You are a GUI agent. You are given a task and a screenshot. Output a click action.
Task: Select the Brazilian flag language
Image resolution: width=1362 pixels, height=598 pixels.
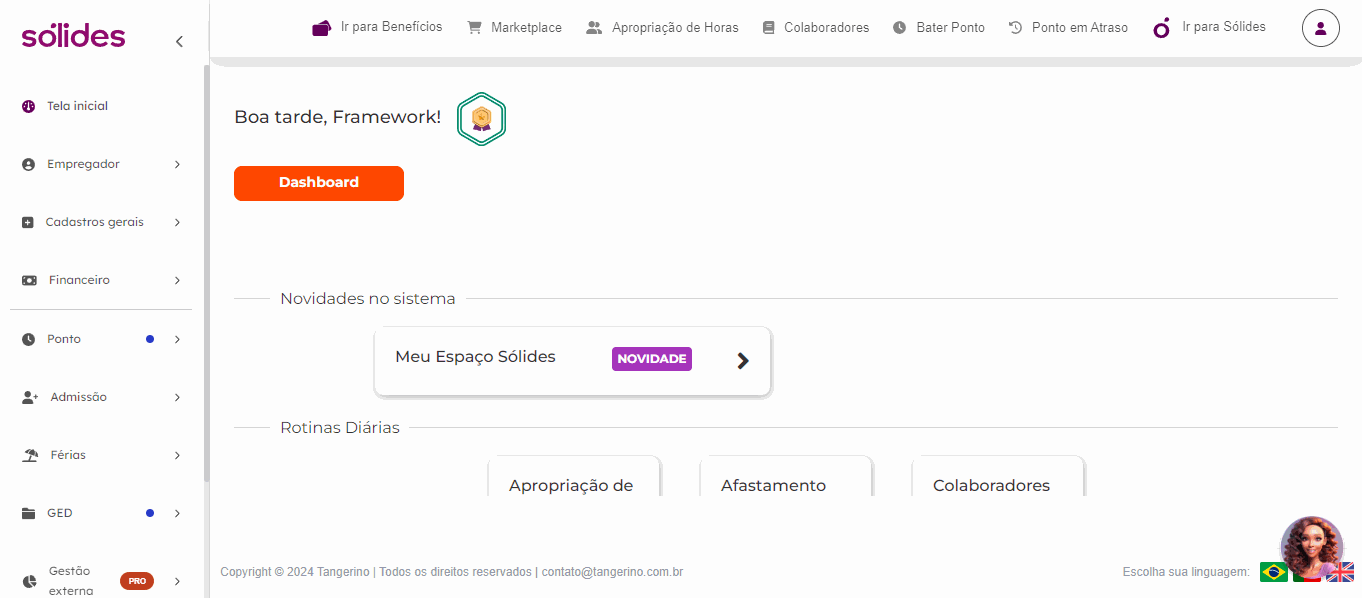(x=1274, y=572)
